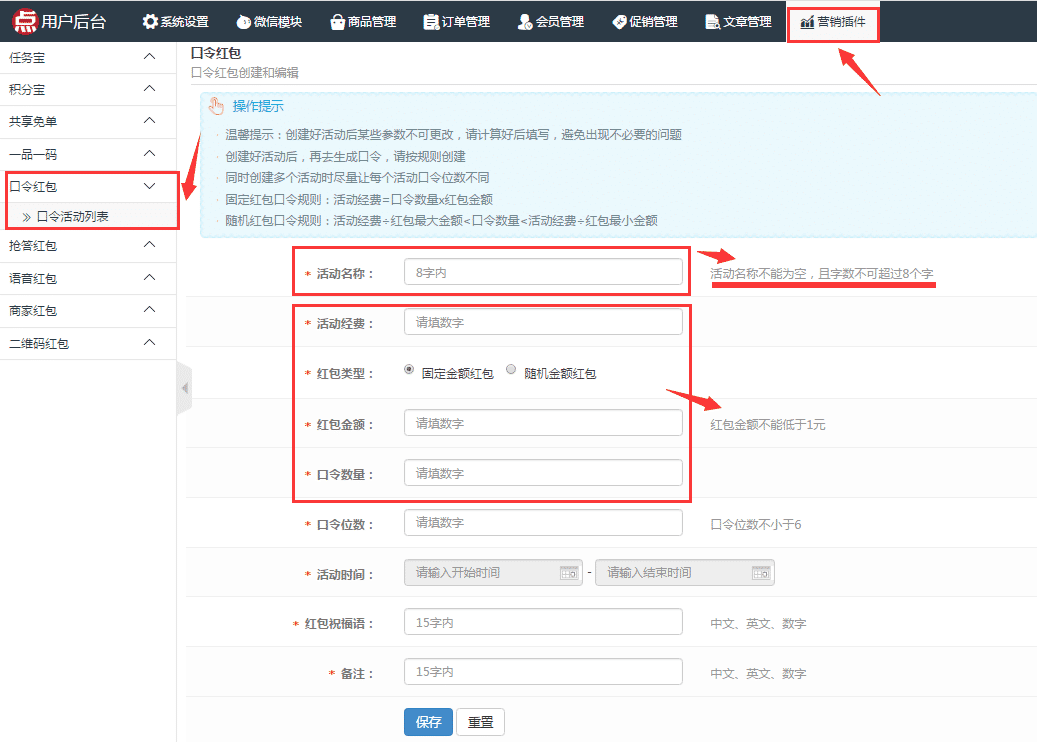This screenshot has height=742, width=1037.
Task: Open calendar icon in end time field
Action: [760, 573]
